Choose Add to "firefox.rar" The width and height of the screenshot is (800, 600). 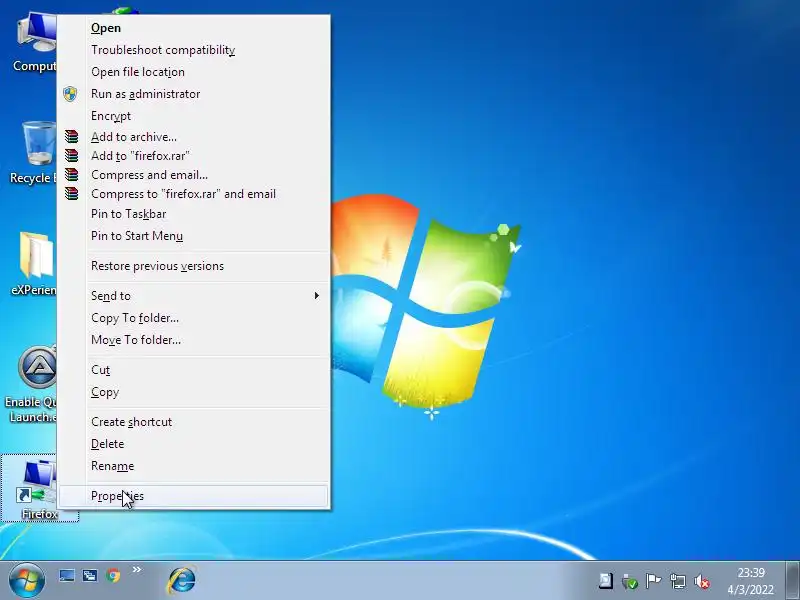click(x=194, y=156)
